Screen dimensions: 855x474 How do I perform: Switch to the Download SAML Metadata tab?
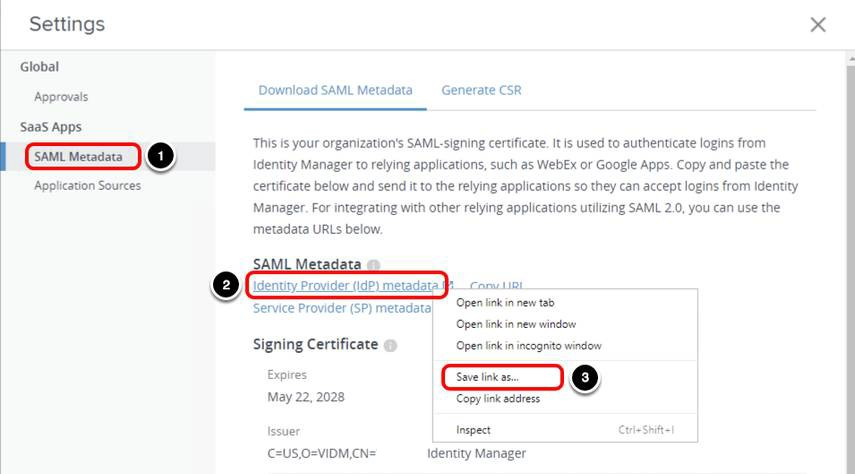335,90
